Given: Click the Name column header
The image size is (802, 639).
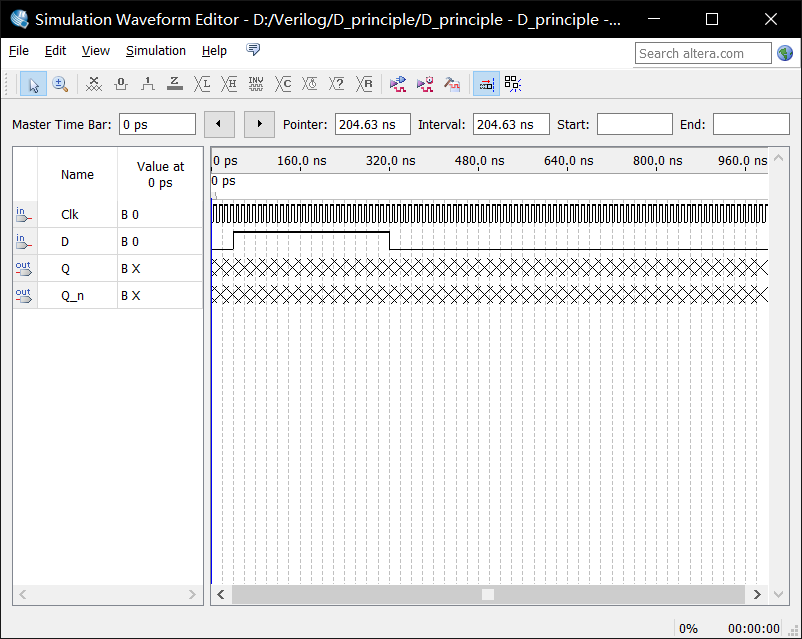Looking at the screenshot, I should pyautogui.click(x=77, y=174).
